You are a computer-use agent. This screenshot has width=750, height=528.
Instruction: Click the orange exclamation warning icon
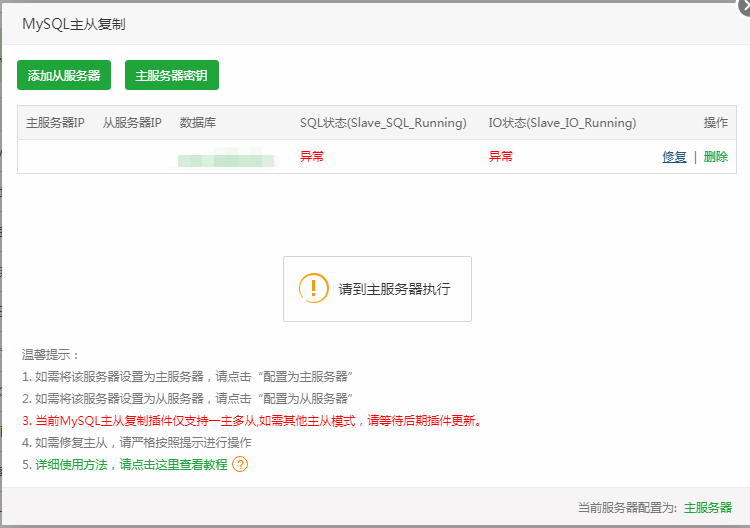point(314,288)
